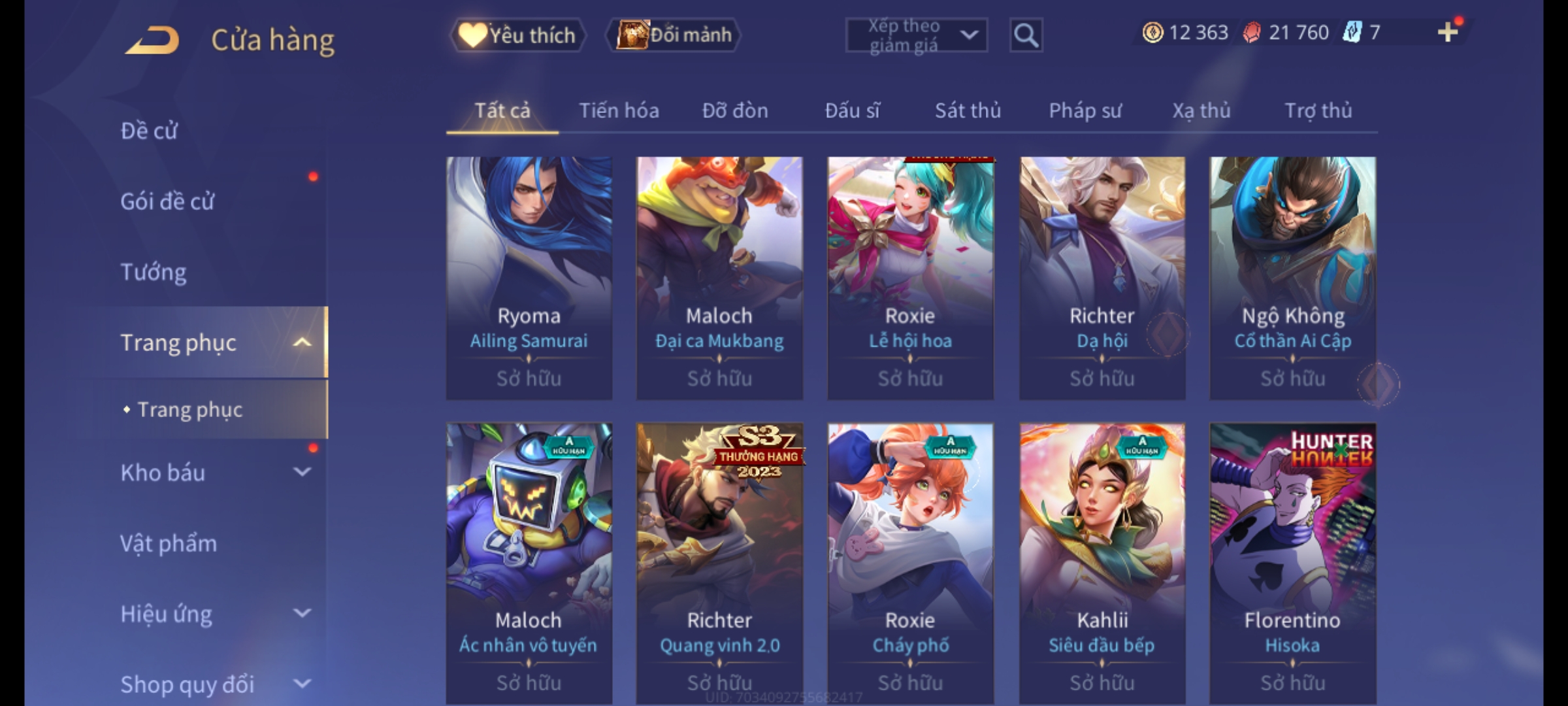The width and height of the screenshot is (1568, 706).
Task: Switch to the Tiến hóa tab
Action: click(x=619, y=110)
